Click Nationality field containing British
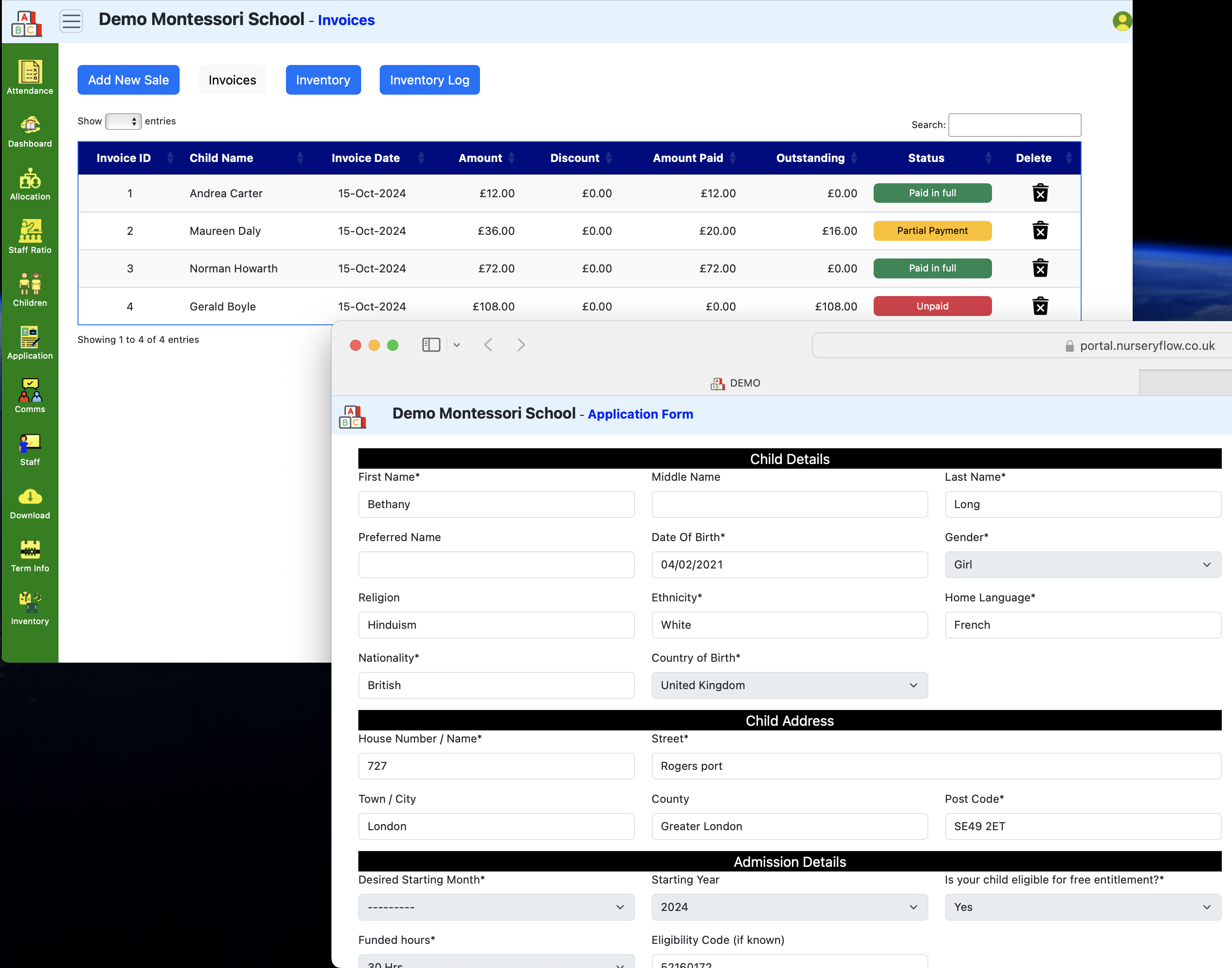This screenshot has height=968, width=1232. [x=496, y=685]
